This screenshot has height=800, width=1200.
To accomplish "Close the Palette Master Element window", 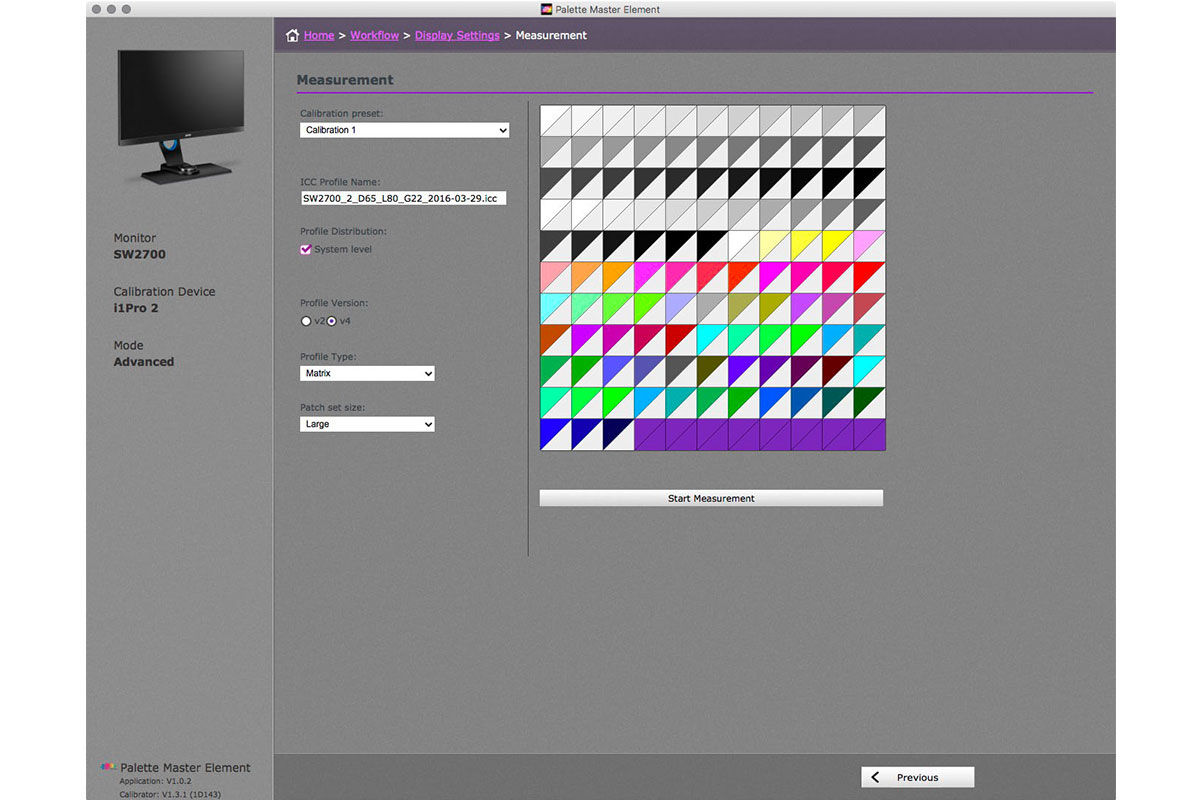I will click(96, 9).
